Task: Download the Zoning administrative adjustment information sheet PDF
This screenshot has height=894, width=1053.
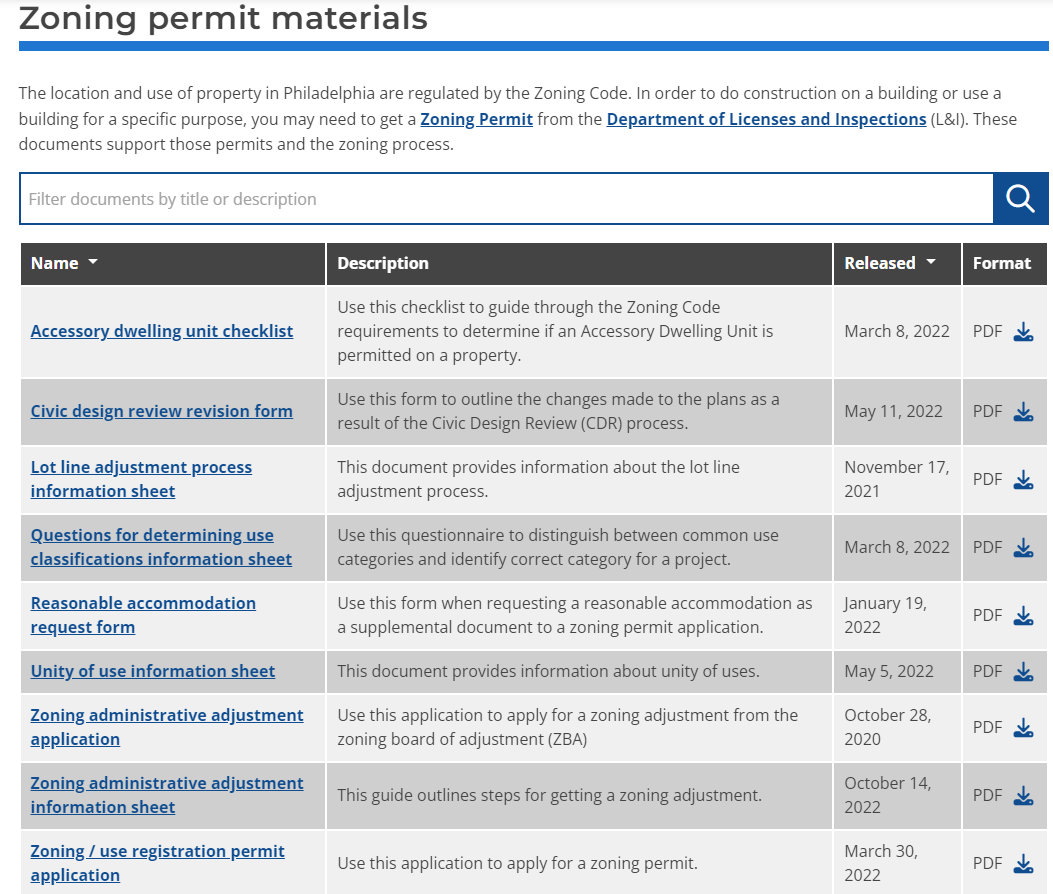Action: click(x=1023, y=795)
